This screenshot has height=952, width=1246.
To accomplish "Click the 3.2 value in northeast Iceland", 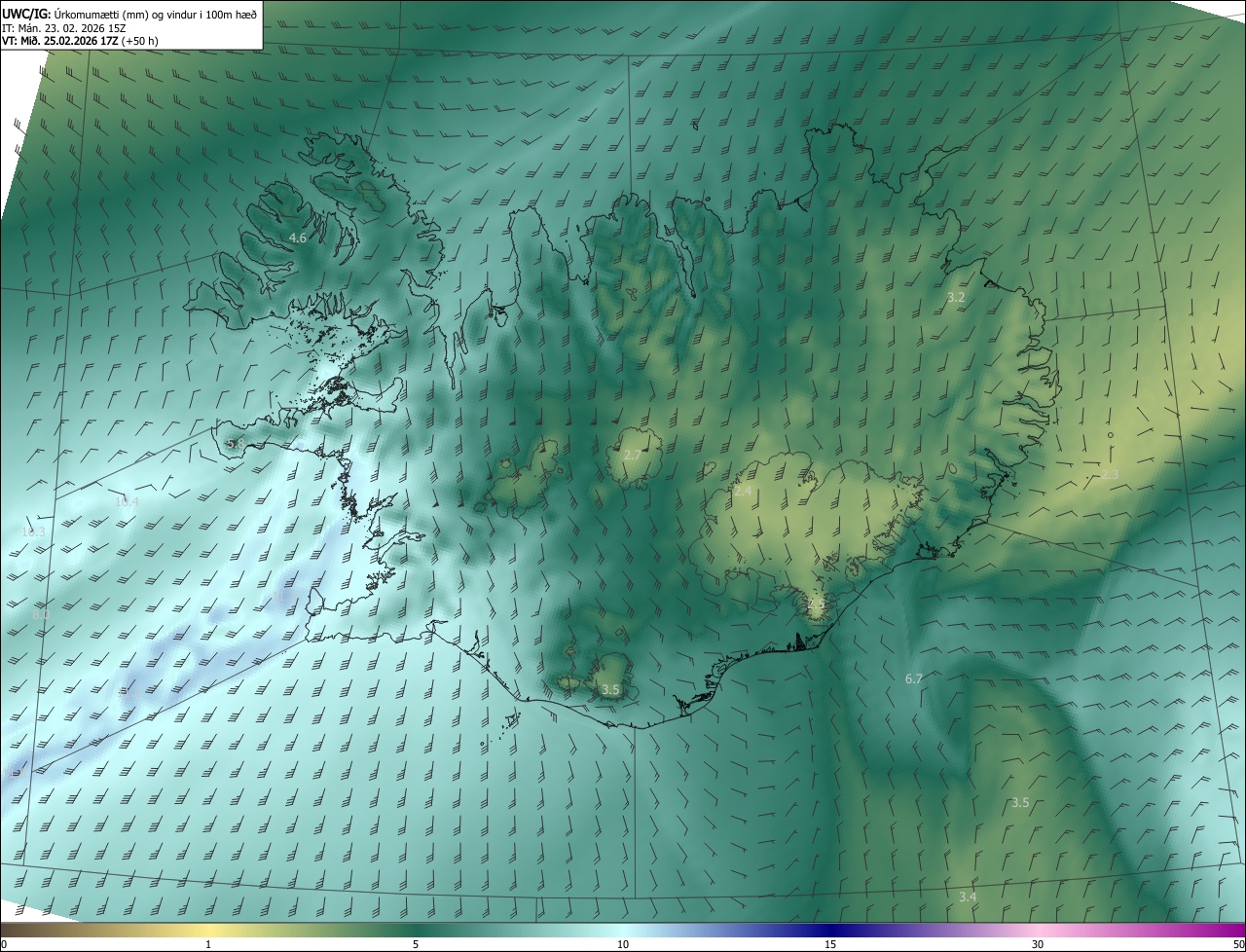I will pos(956,297).
